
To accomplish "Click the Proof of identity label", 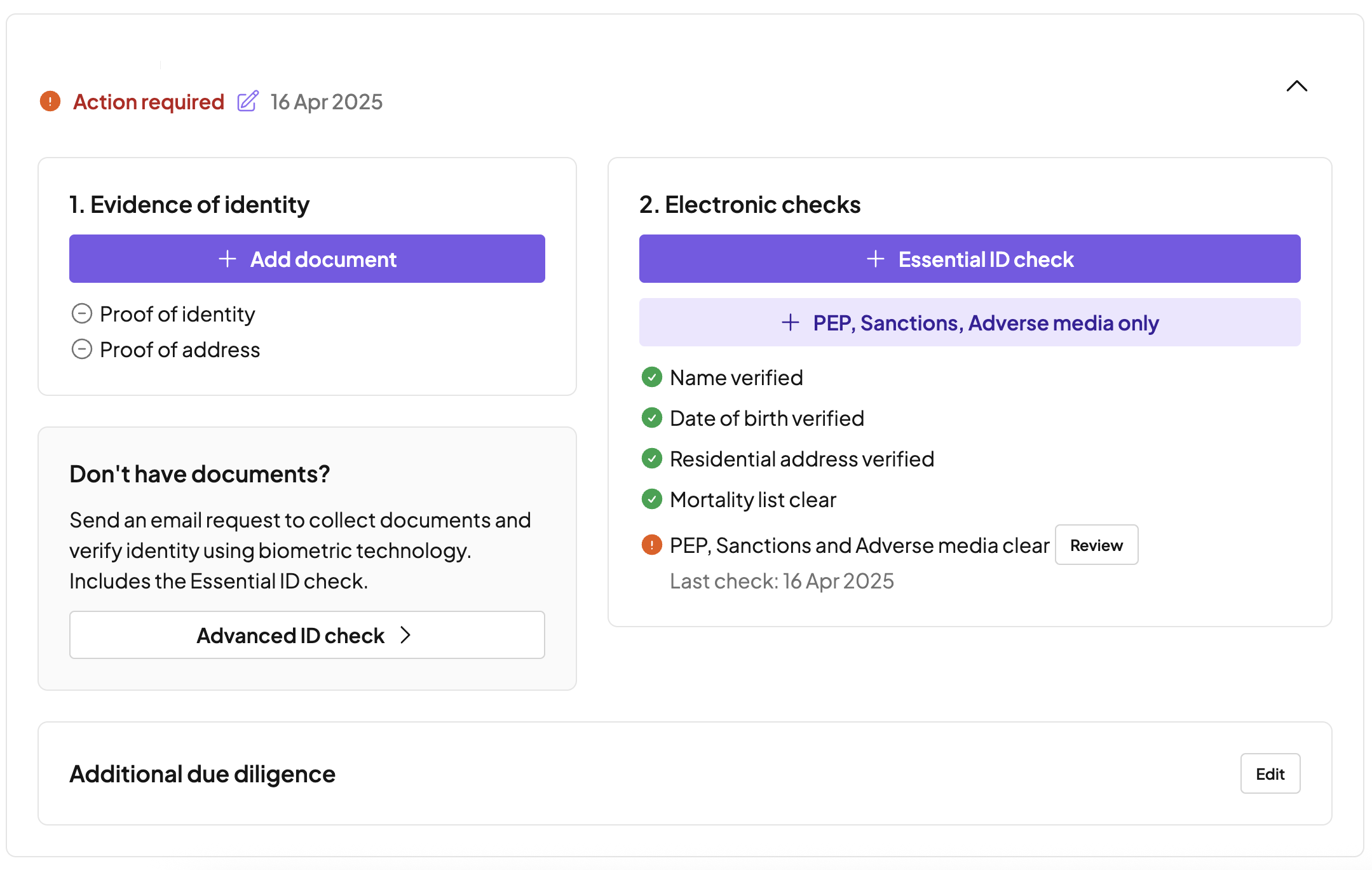I will (177, 314).
